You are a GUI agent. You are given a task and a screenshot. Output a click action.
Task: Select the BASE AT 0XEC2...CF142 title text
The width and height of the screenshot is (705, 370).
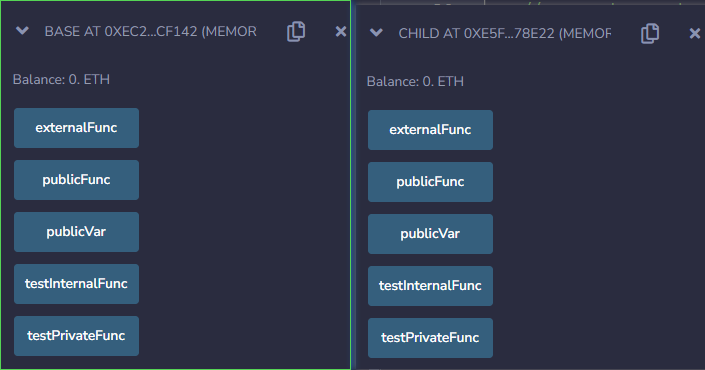click(151, 31)
